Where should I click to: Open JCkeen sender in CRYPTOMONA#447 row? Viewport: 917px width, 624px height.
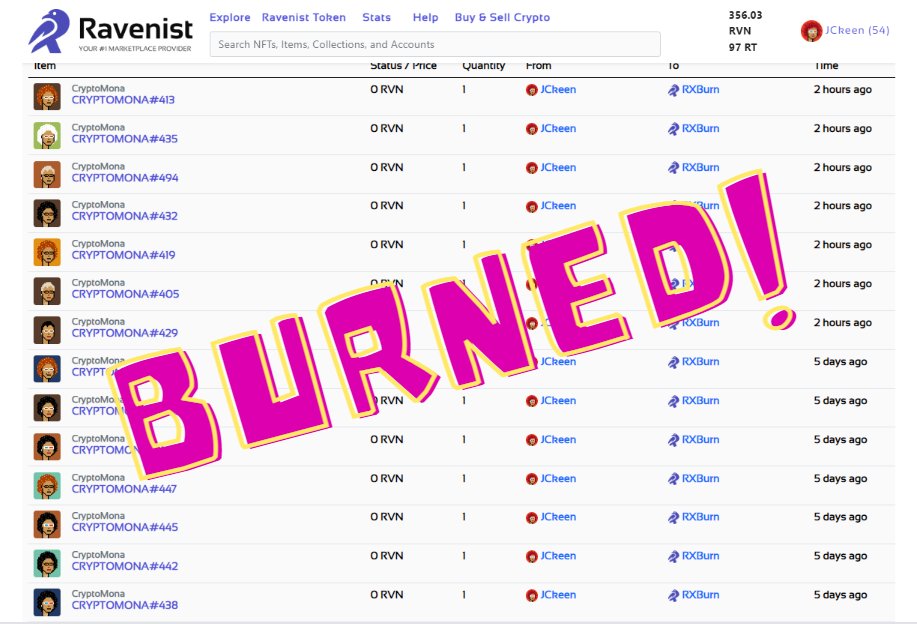click(558, 478)
